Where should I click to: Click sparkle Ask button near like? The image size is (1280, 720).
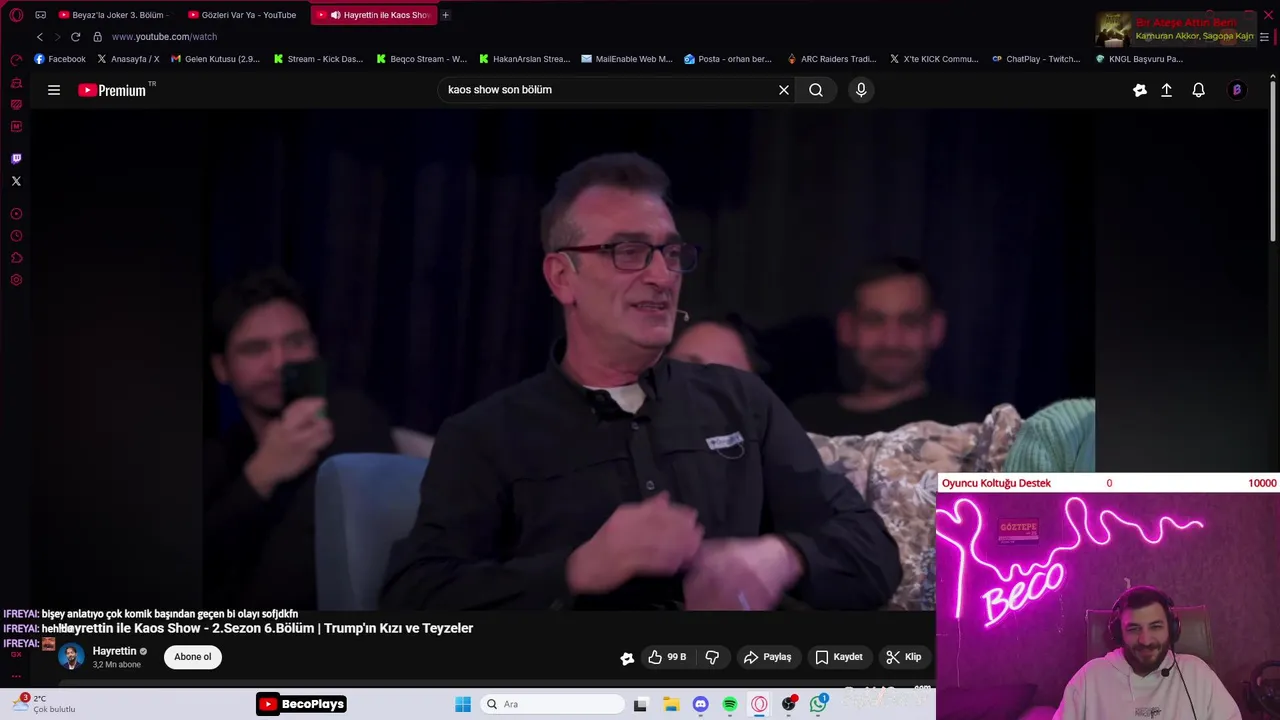coord(627,658)
